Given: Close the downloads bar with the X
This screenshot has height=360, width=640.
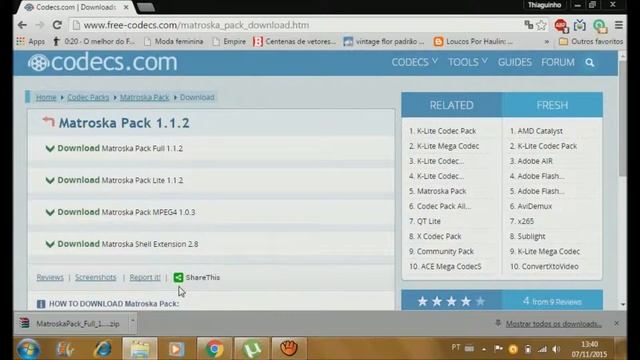Looking at the screenshot, I should [616, 323].
